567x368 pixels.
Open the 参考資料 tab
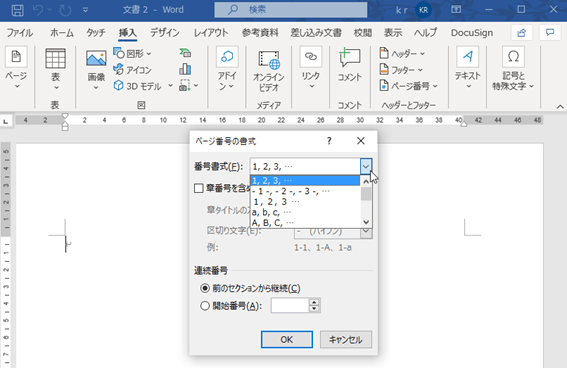(x=260, y=33)
